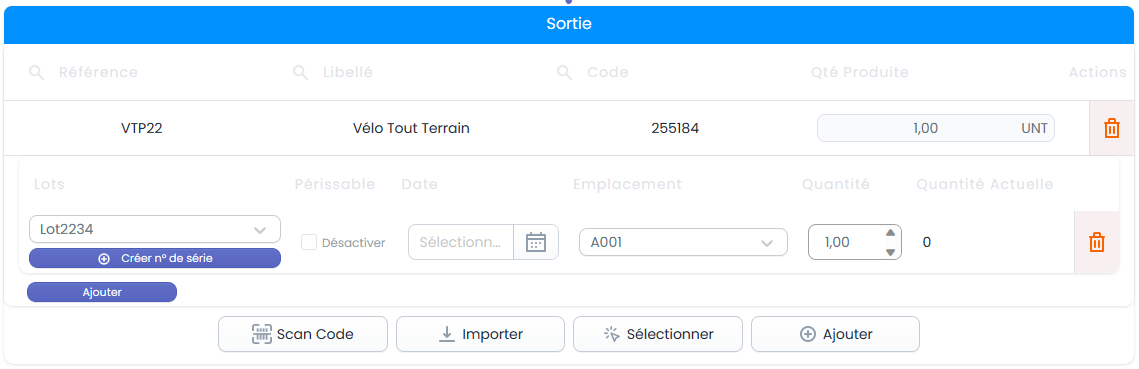This screenshot has height=369, width=1139.
Task: Focus the Qté Produite field showing 1,00 UNT
Action: (936, 129)
